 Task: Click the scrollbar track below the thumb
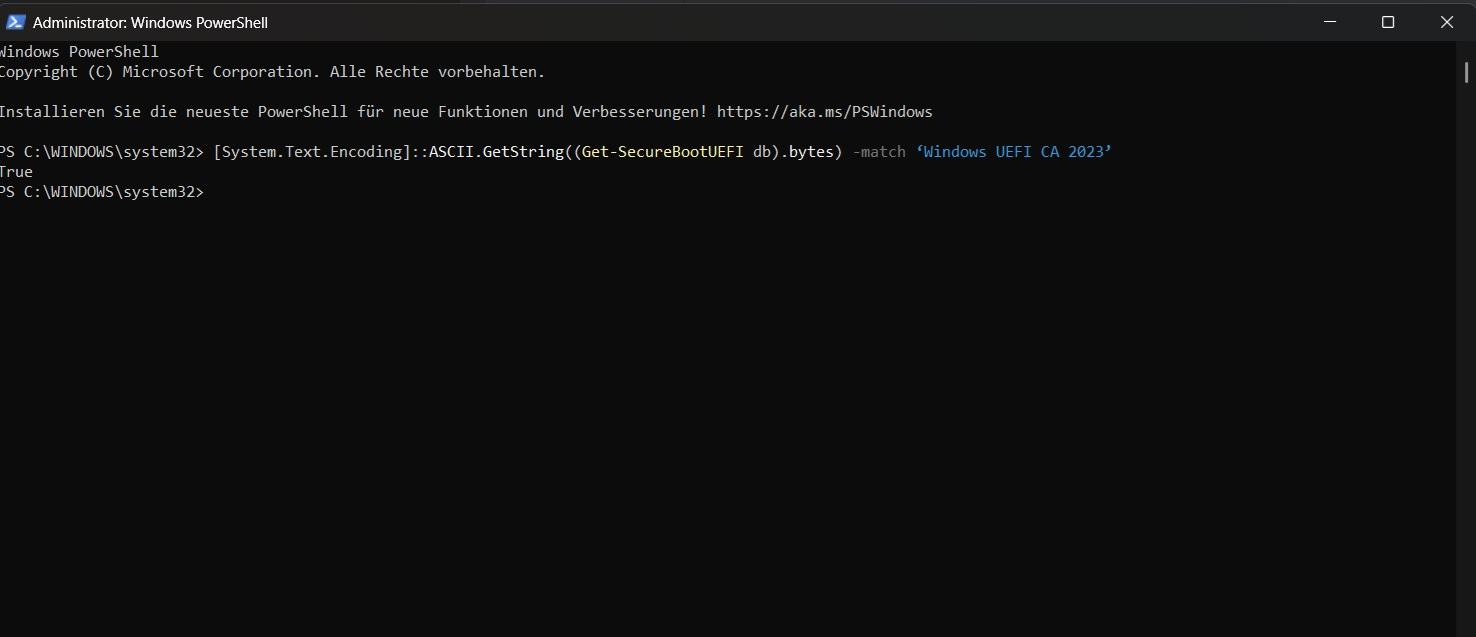pos(1465,350)
